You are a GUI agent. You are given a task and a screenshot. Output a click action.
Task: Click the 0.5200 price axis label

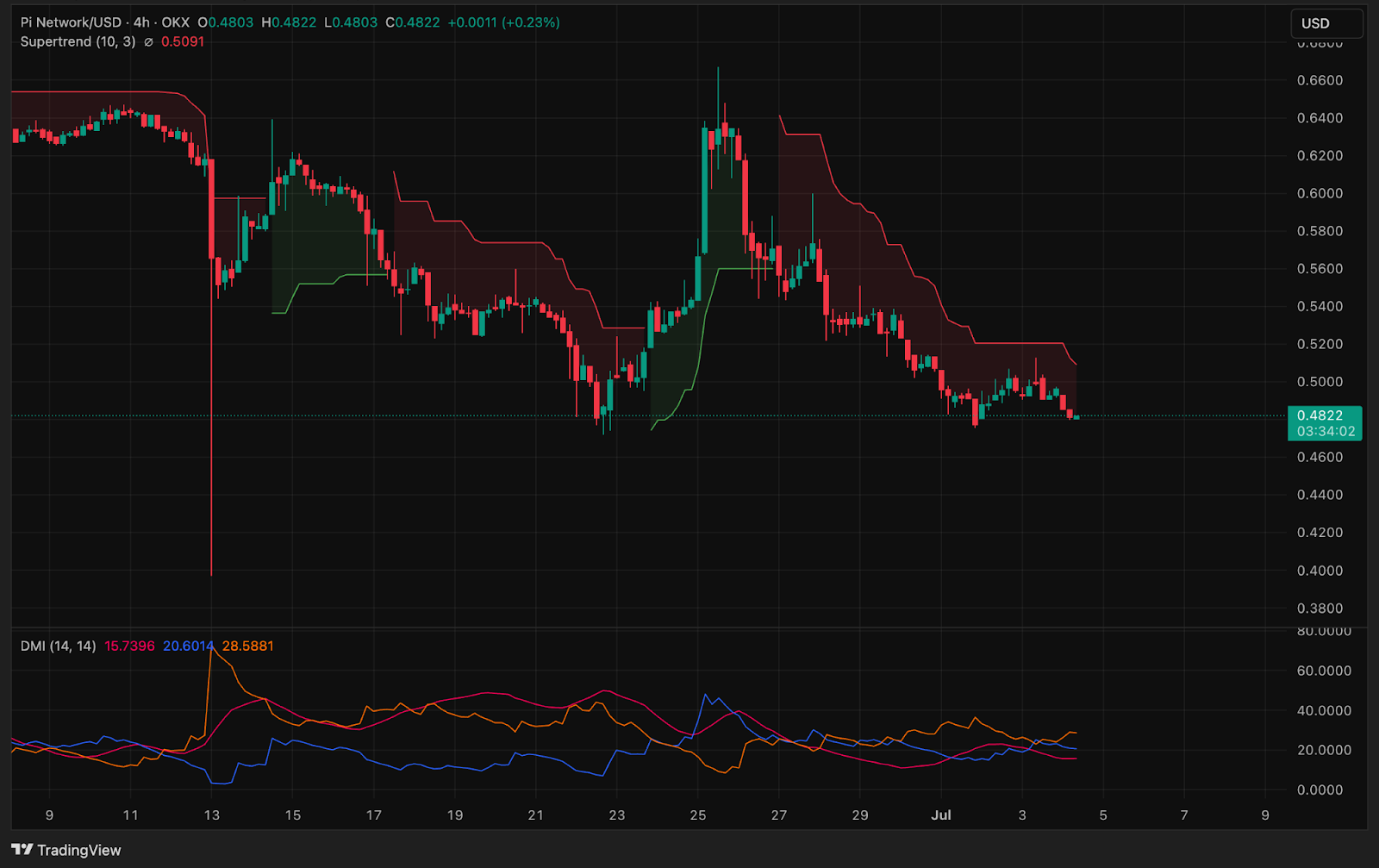pos(1320,344)
